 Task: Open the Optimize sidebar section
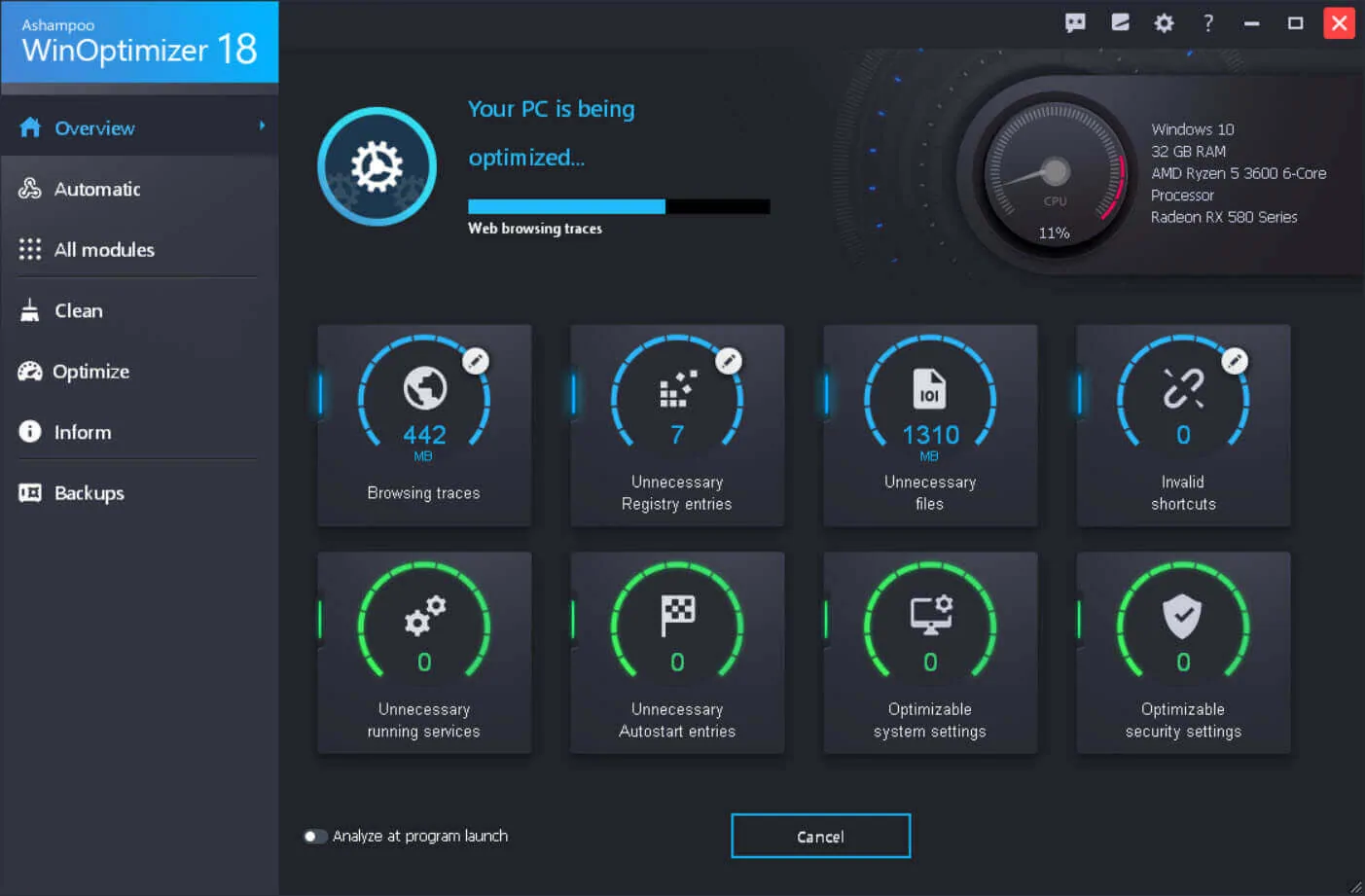click(x=139, y=371)
